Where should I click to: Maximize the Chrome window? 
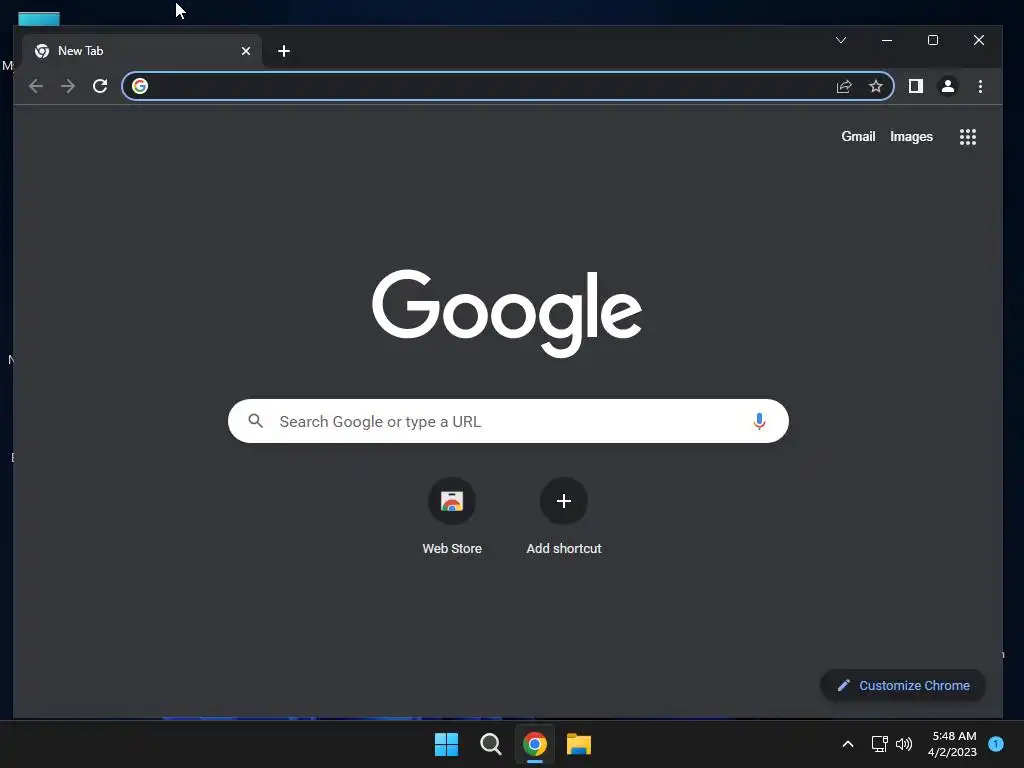933,40
